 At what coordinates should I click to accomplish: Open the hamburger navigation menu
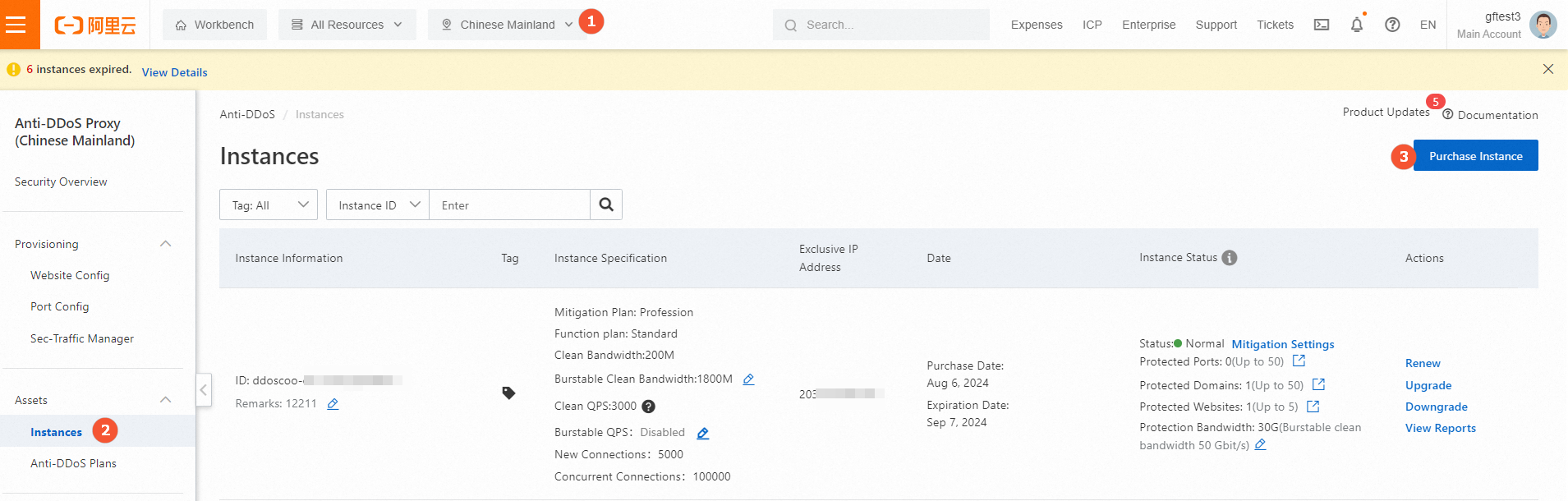point(16,25)
